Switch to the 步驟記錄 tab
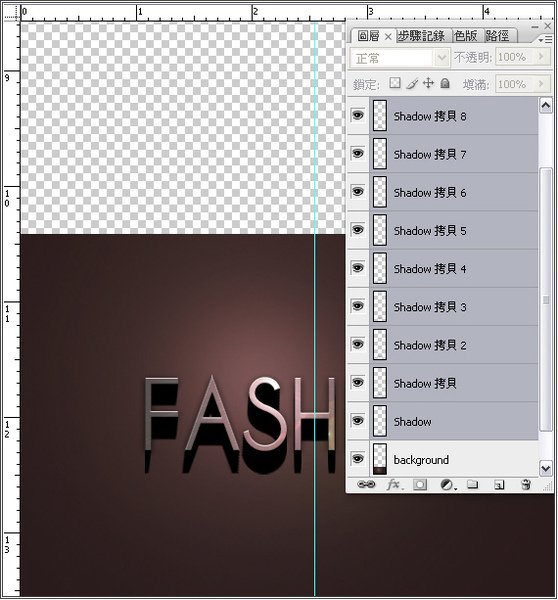Screen dimensions: 558x600 click(421, 36)
